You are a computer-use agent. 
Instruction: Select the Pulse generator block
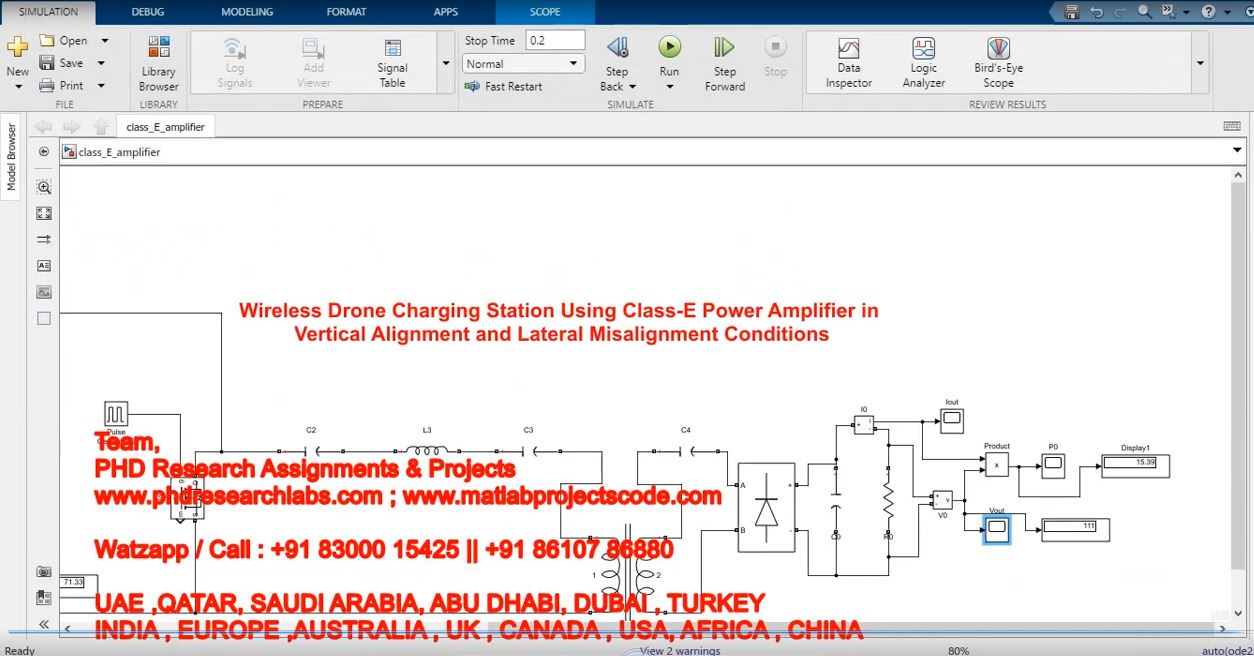pos(116,414)
